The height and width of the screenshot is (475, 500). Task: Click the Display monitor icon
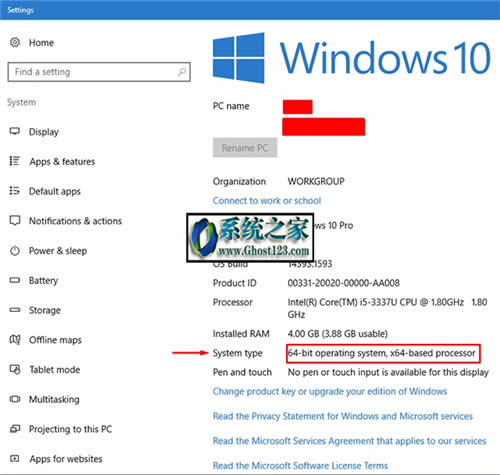15,131
